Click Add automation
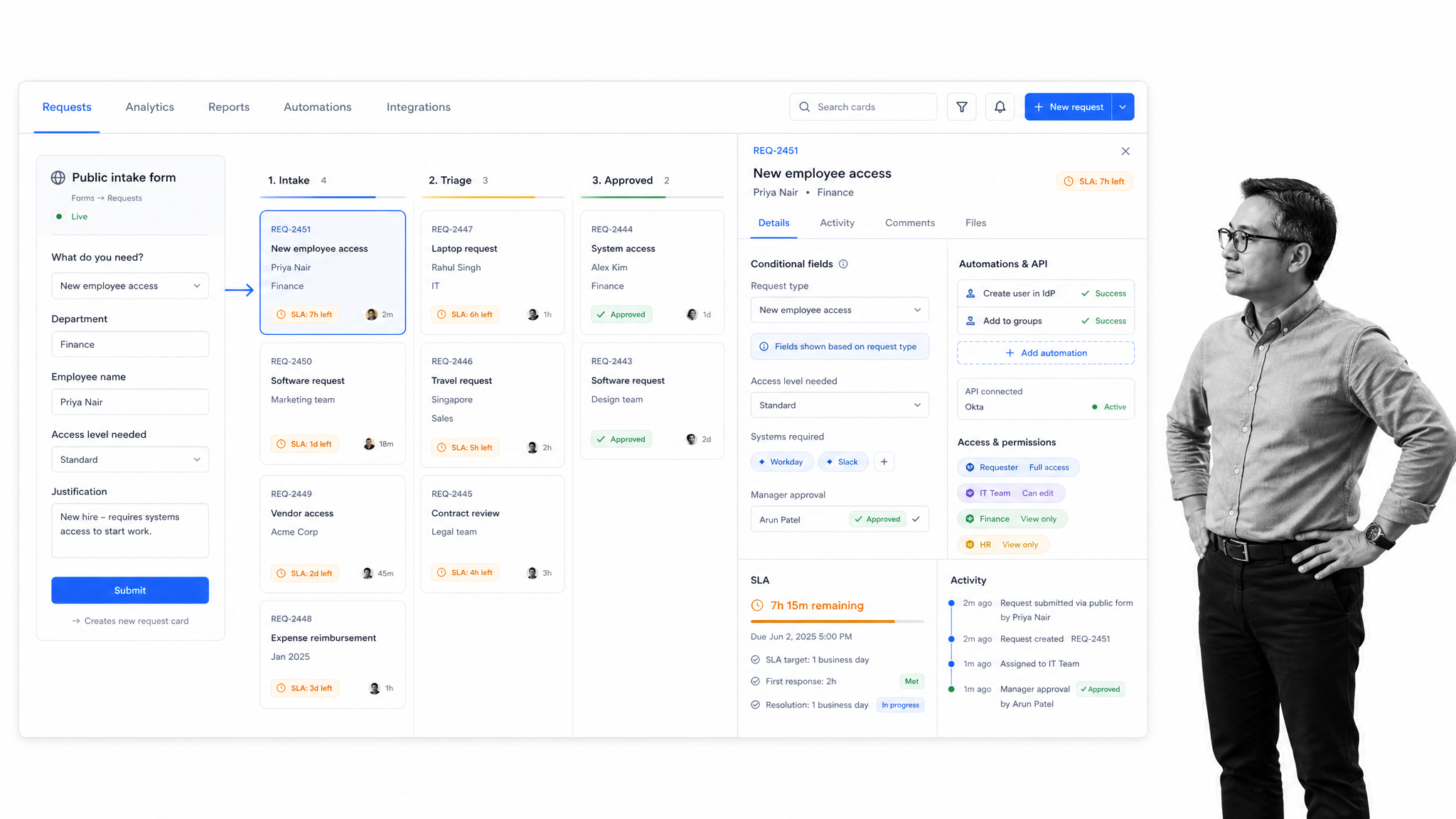 click(1045, 353)
